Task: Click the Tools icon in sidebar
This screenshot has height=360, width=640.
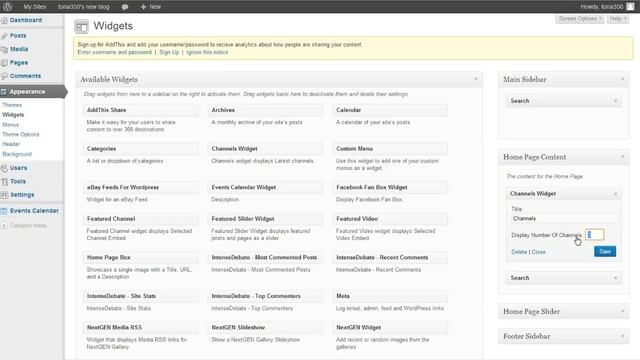Action: coord(4,182)
